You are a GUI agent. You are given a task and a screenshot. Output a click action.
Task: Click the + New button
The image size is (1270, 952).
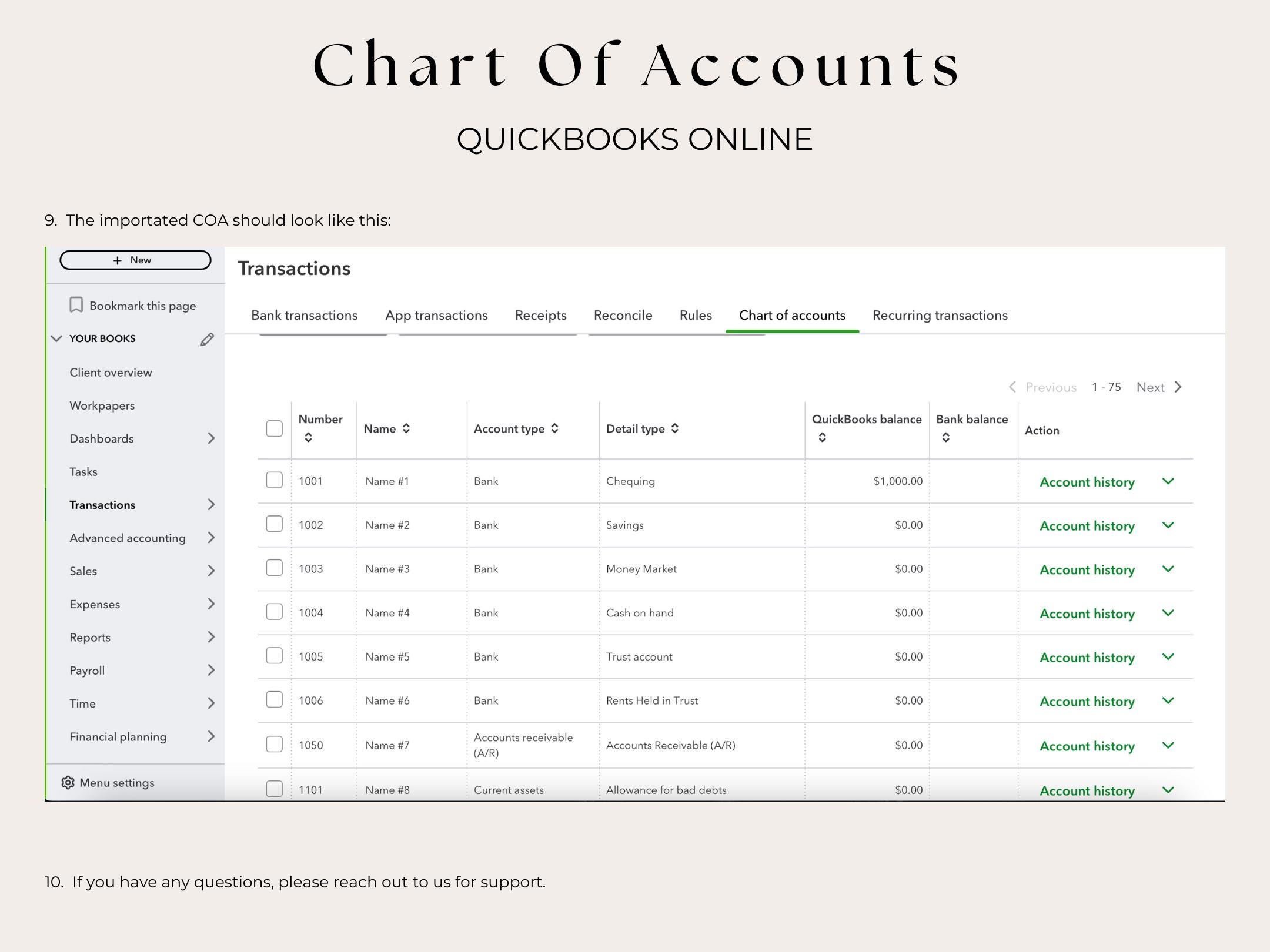[135, 260]
